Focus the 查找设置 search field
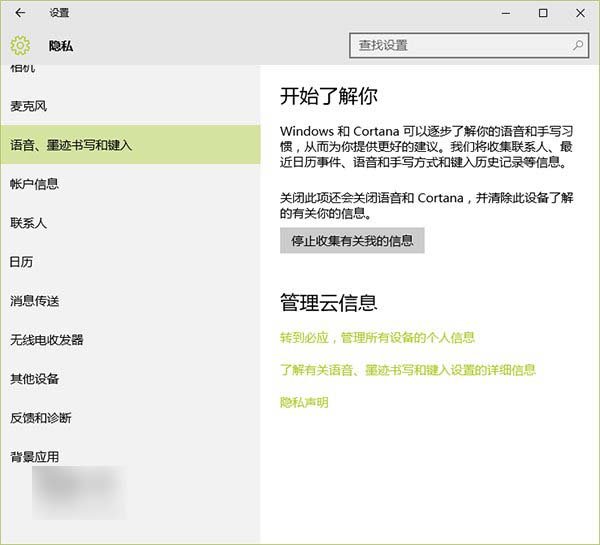 460,45
